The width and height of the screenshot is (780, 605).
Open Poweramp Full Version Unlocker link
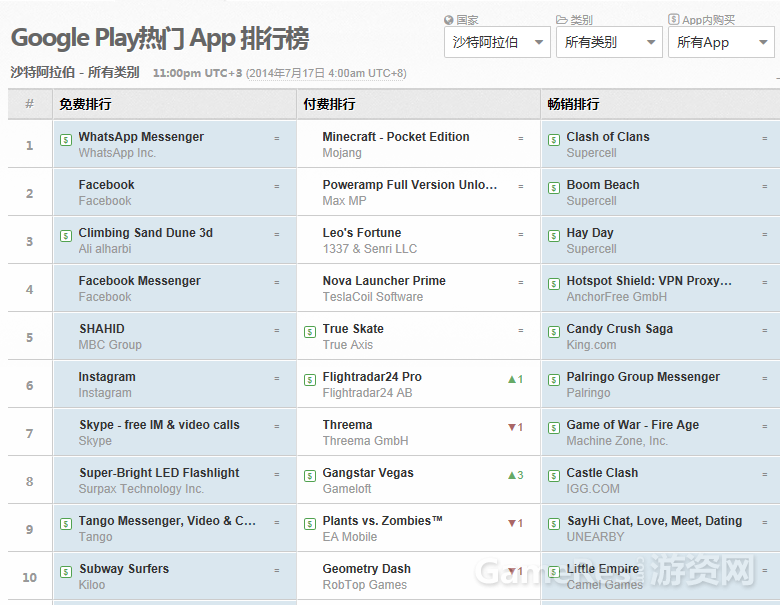click(410, 185)
